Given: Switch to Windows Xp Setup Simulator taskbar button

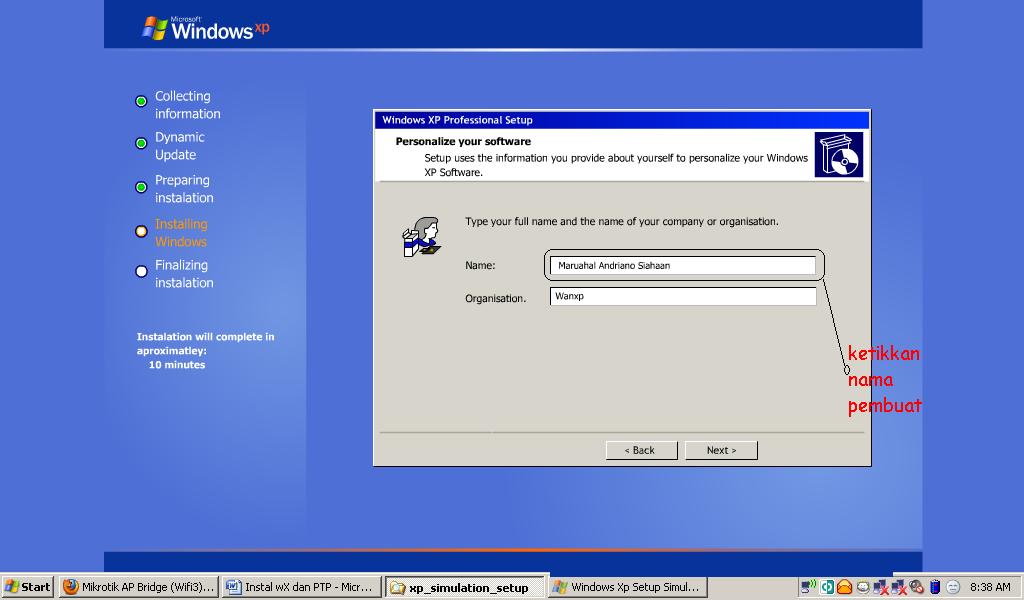Looking at the screenshot, I should point(628,587).
